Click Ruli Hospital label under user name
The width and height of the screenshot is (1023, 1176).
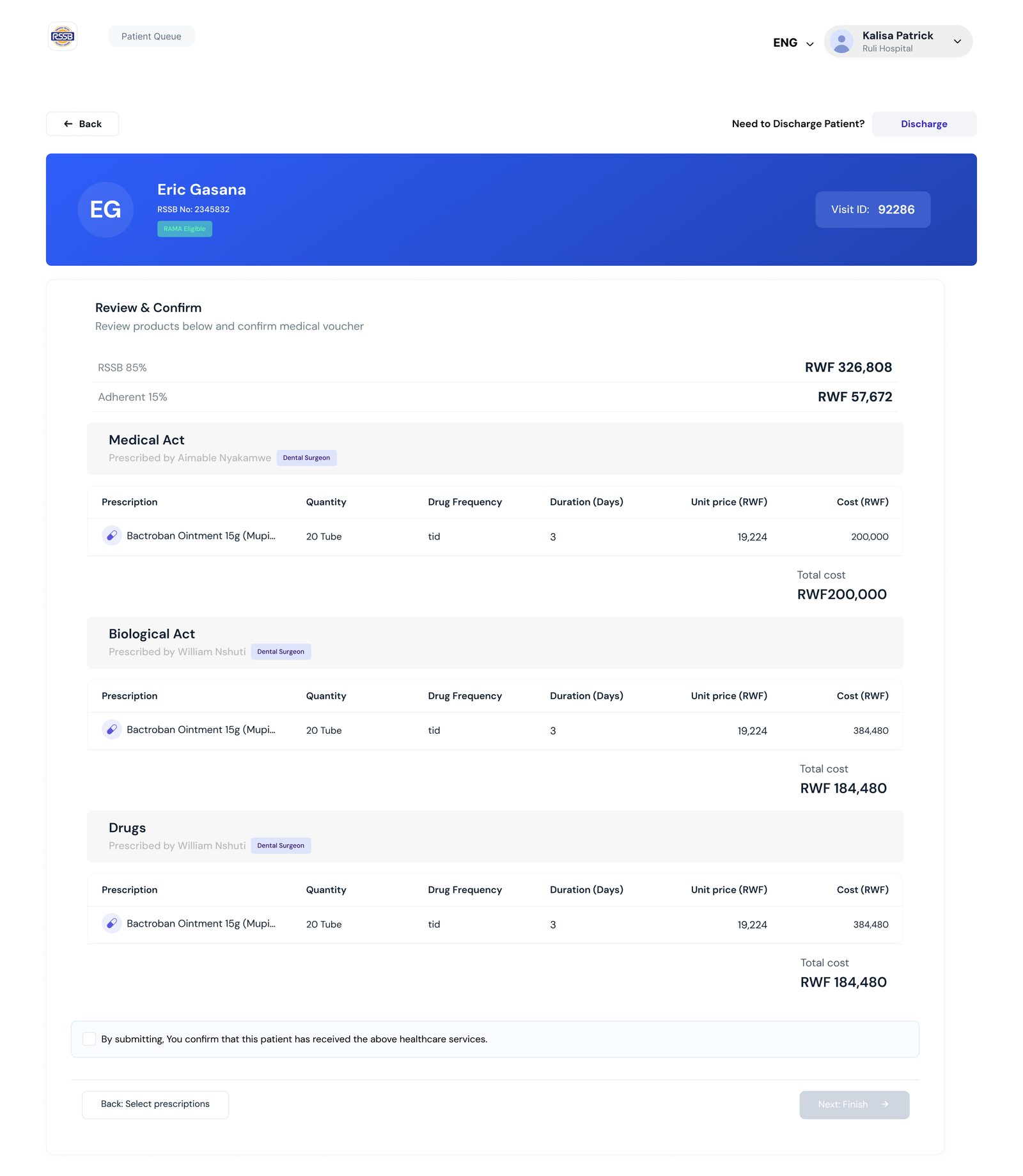click(887, 49)
